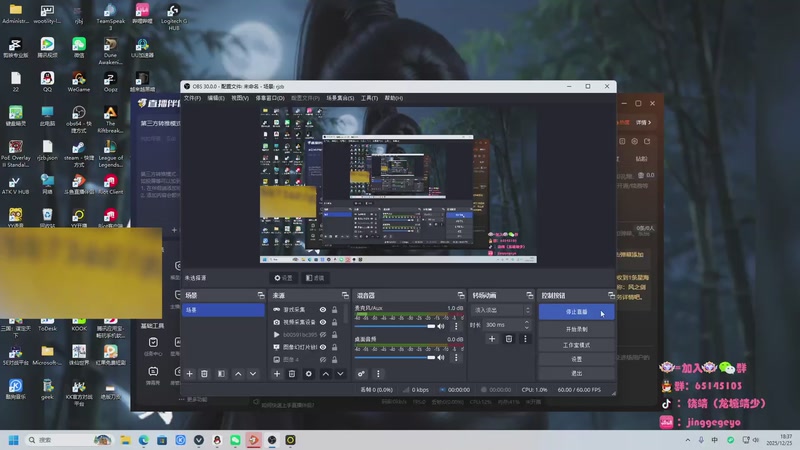The image size is (800, 450).
Task: Click the source filters button beside properties
Action: click(x=315, y=278)
